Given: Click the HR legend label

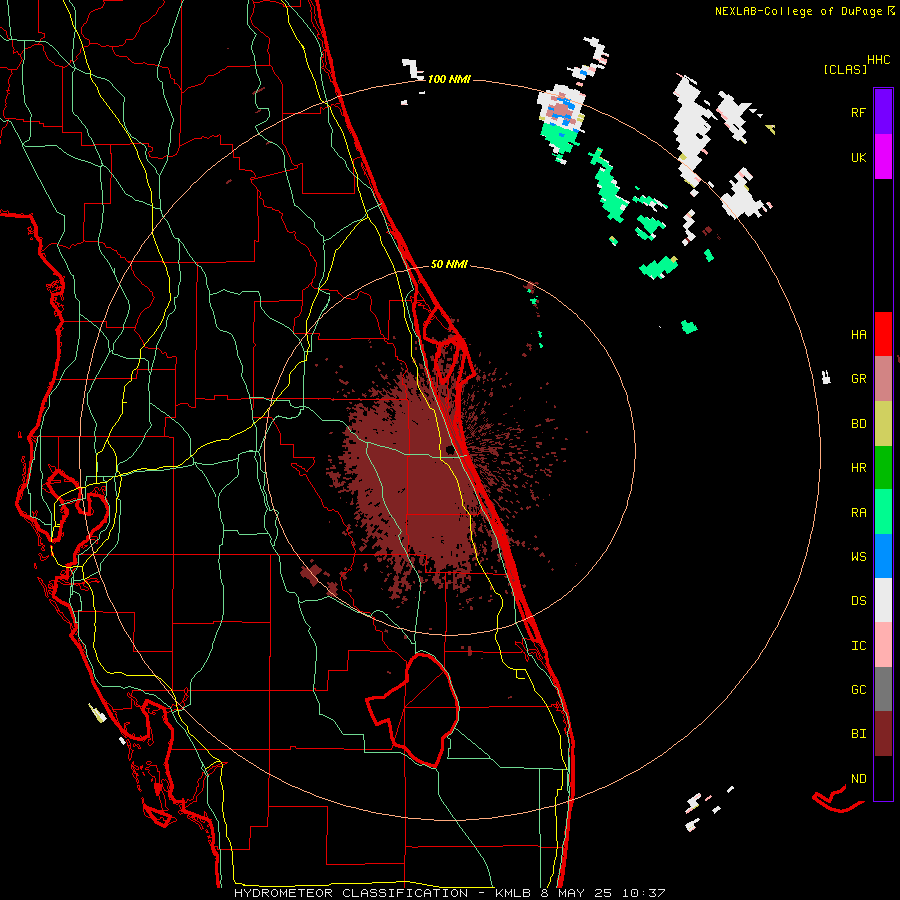Looking at the screenshot, I should [858, 468].
